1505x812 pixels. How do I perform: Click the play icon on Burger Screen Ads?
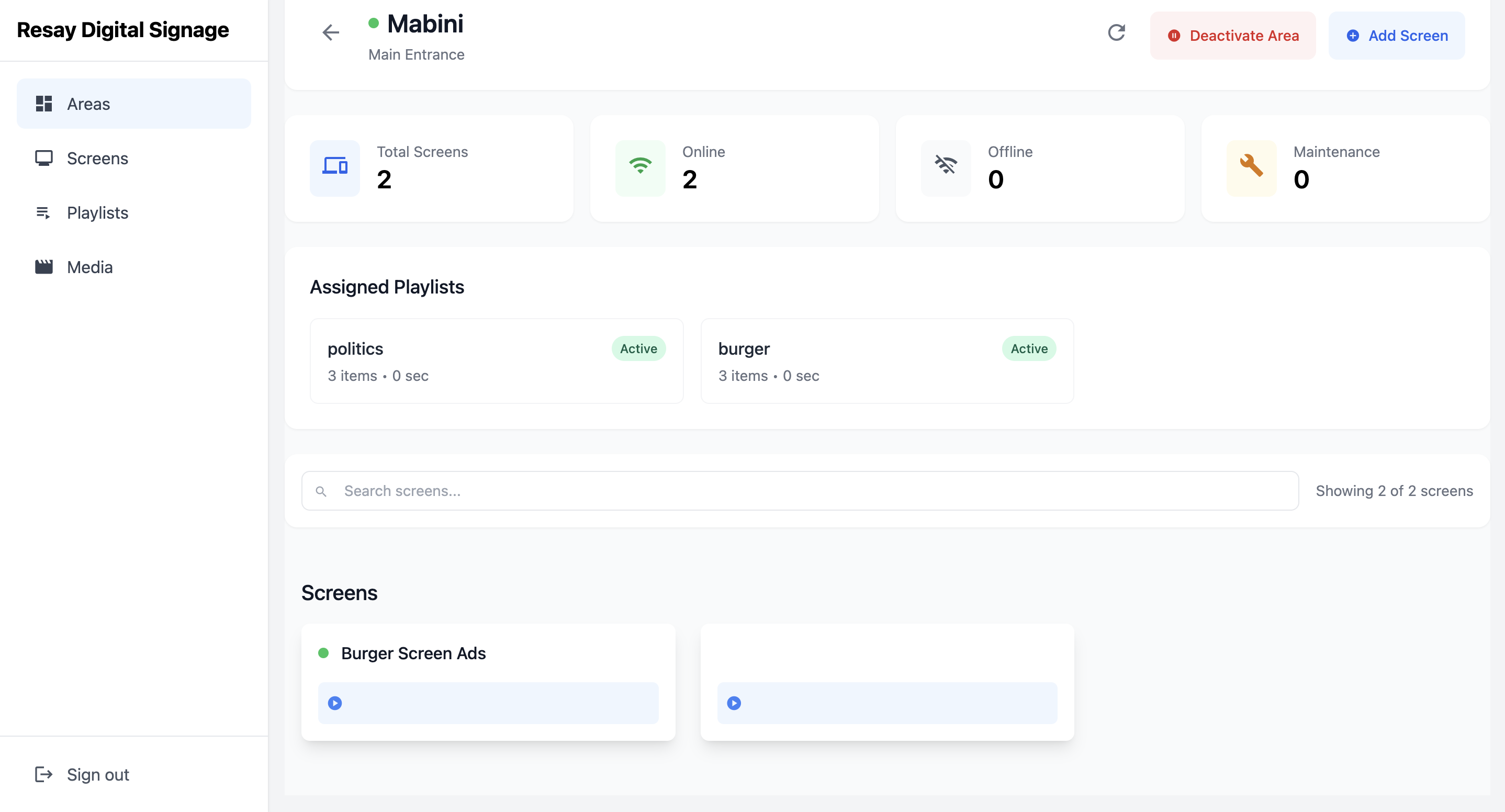tap(335, 703)
